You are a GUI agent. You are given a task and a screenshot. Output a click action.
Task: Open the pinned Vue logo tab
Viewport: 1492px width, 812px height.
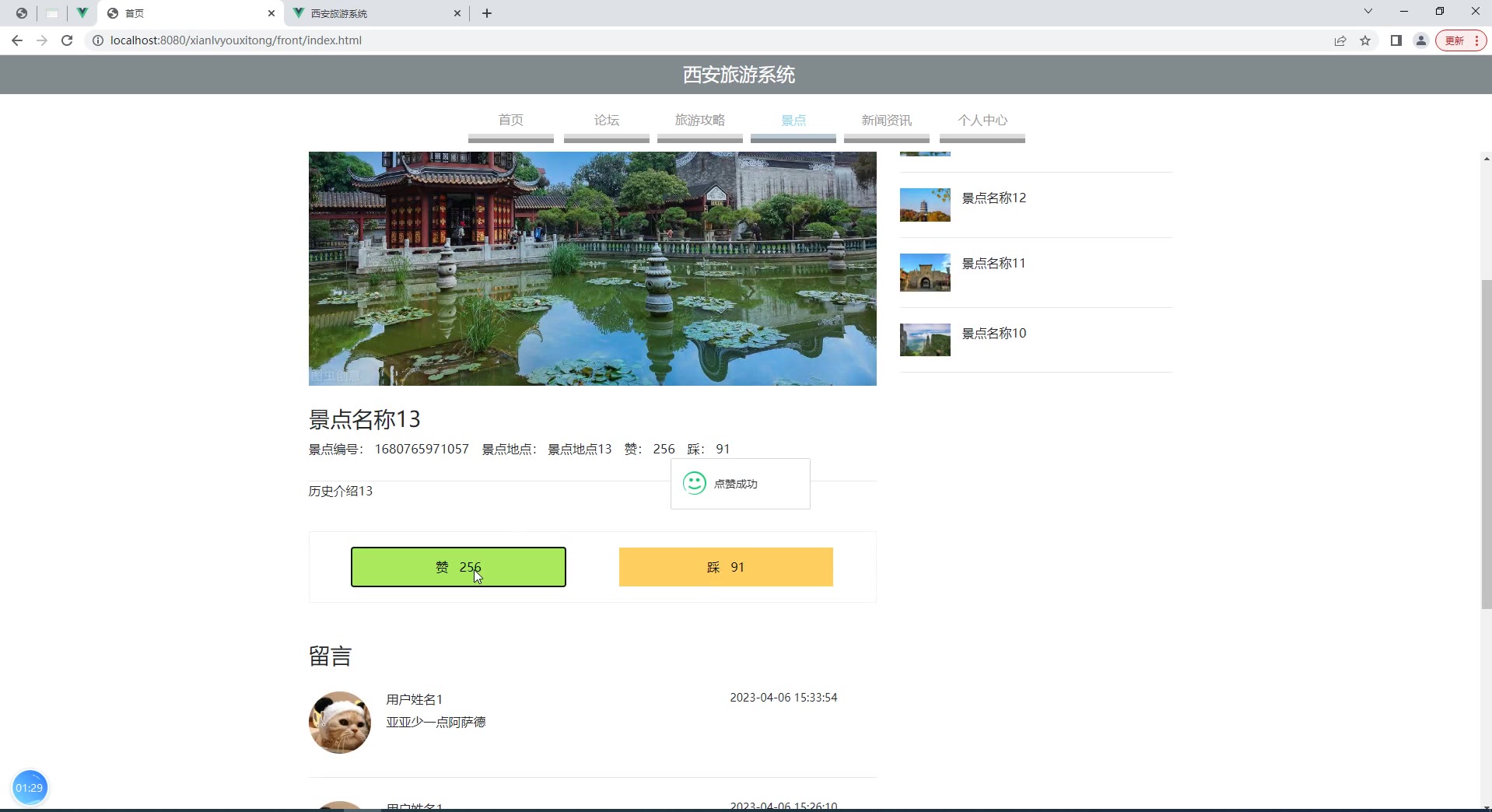82,13
